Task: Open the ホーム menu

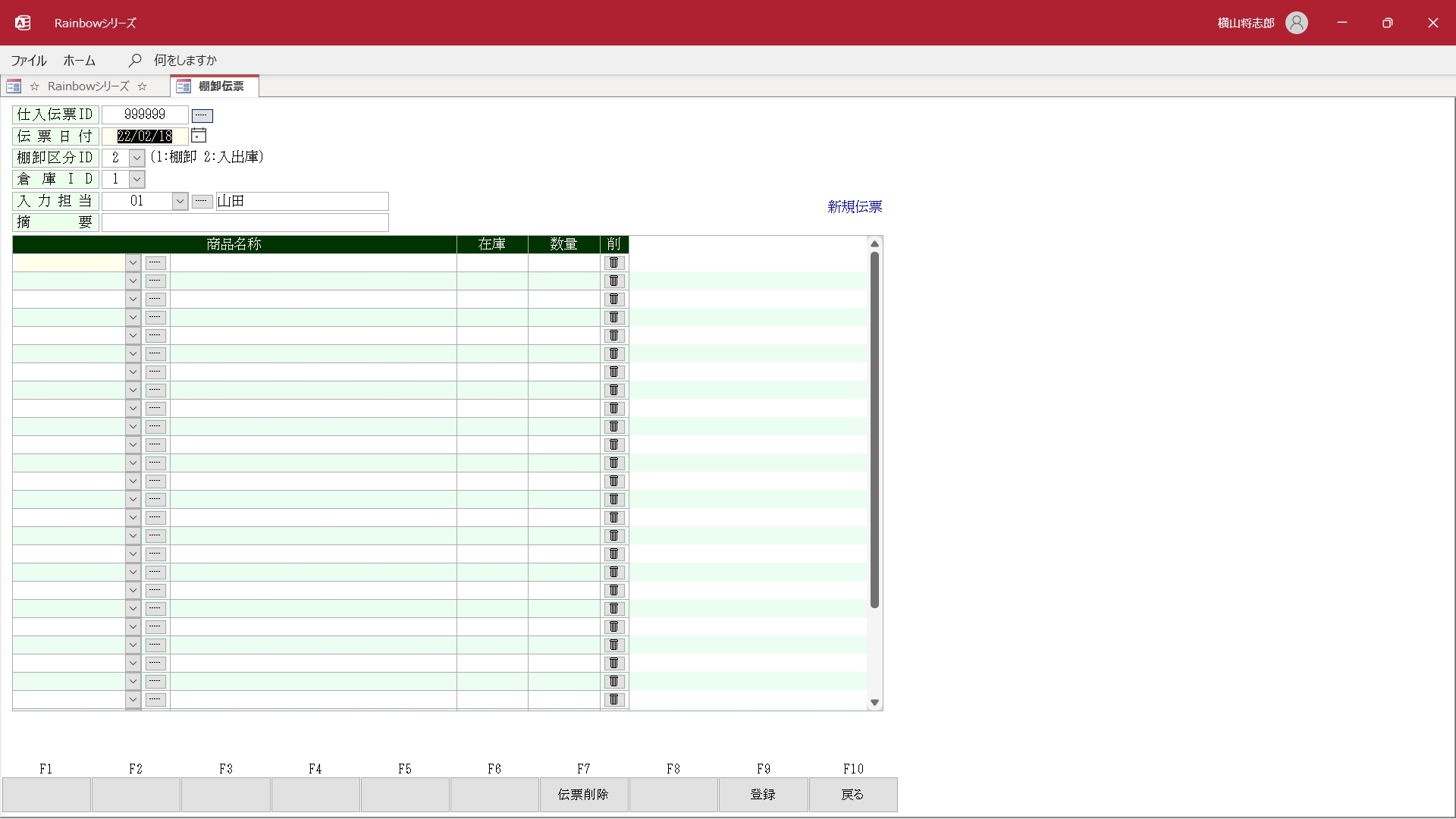Action: (x=80, y=61)
